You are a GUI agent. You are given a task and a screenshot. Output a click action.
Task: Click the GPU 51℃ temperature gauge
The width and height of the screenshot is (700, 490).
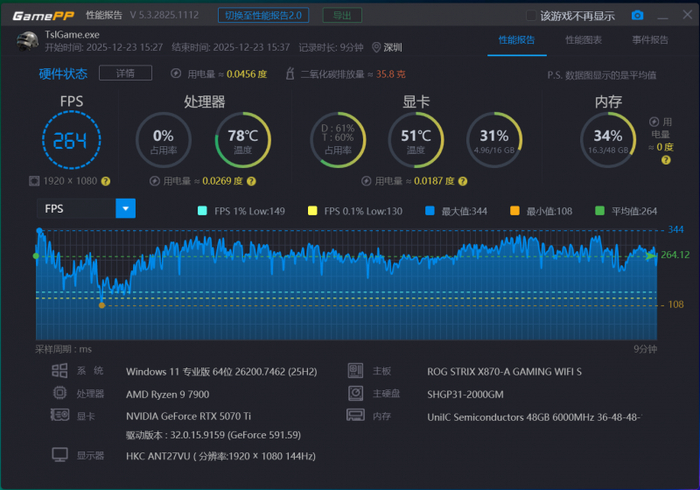point(416,140)
